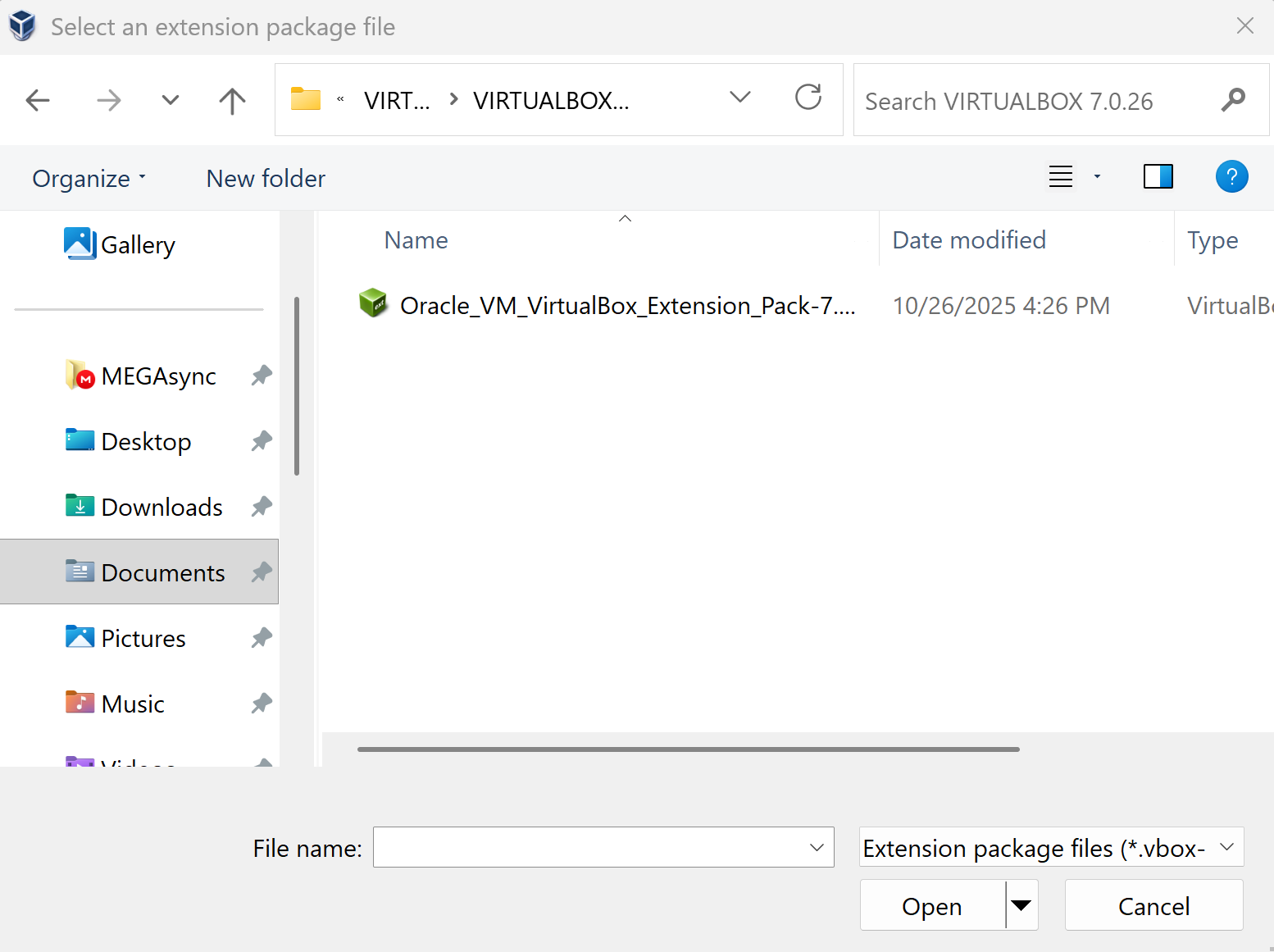Click the Gallery icon
Viewport: 1274px width, 952px height.
click(80, 244)
